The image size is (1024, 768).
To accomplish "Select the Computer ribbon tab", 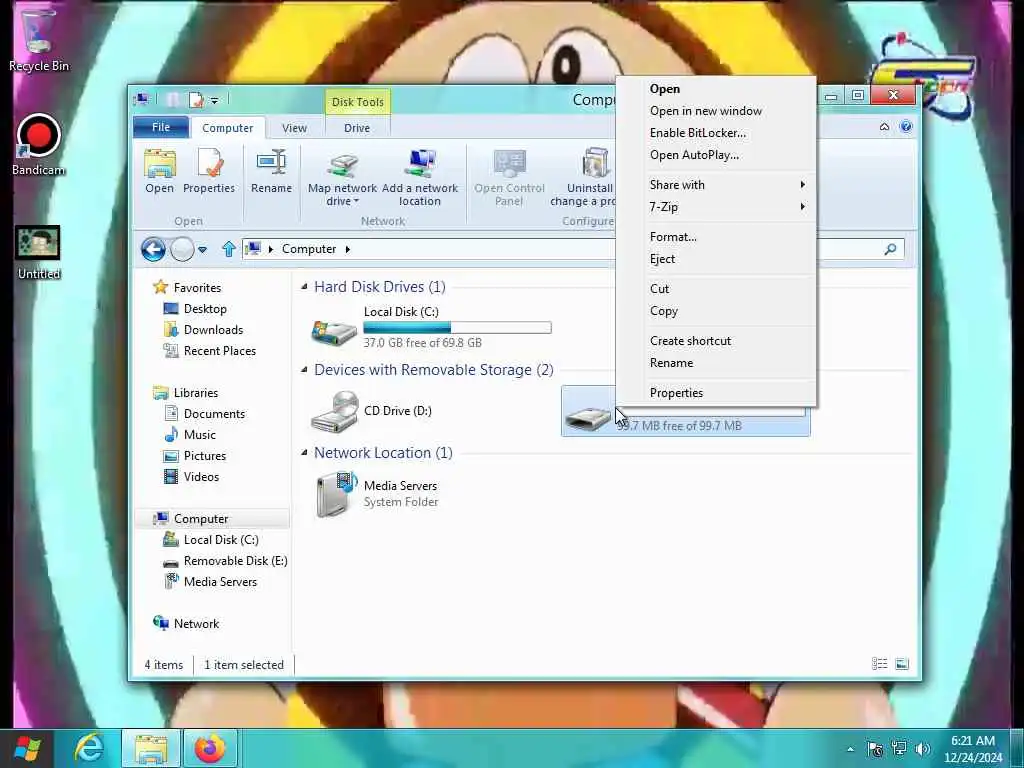I will click(227, 128).
